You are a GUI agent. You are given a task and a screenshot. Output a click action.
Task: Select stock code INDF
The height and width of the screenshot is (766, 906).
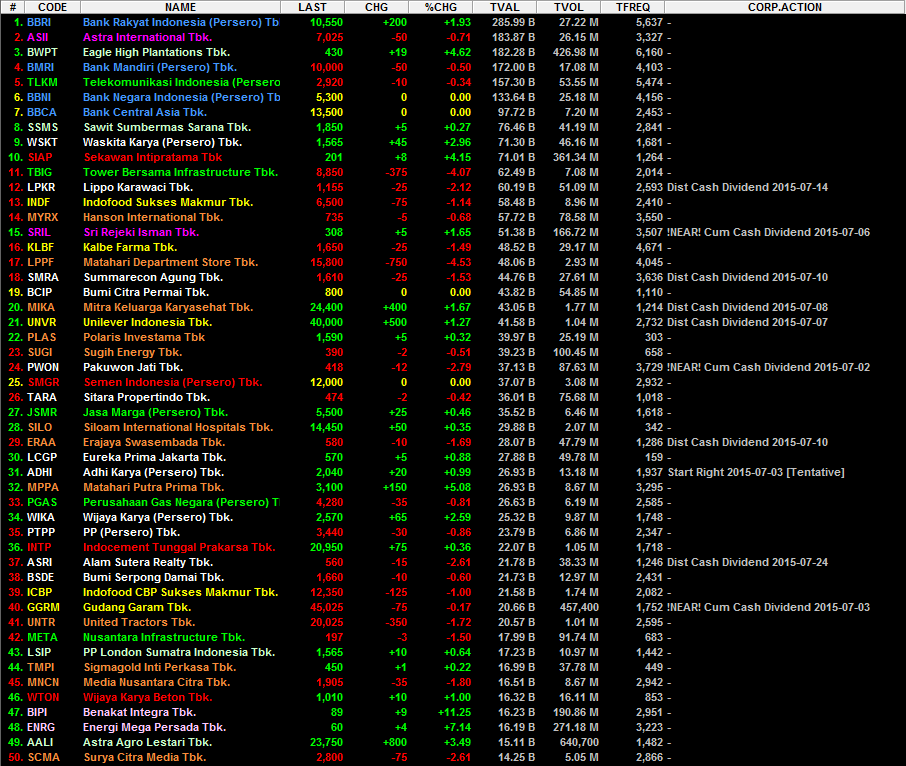[38, 202]
